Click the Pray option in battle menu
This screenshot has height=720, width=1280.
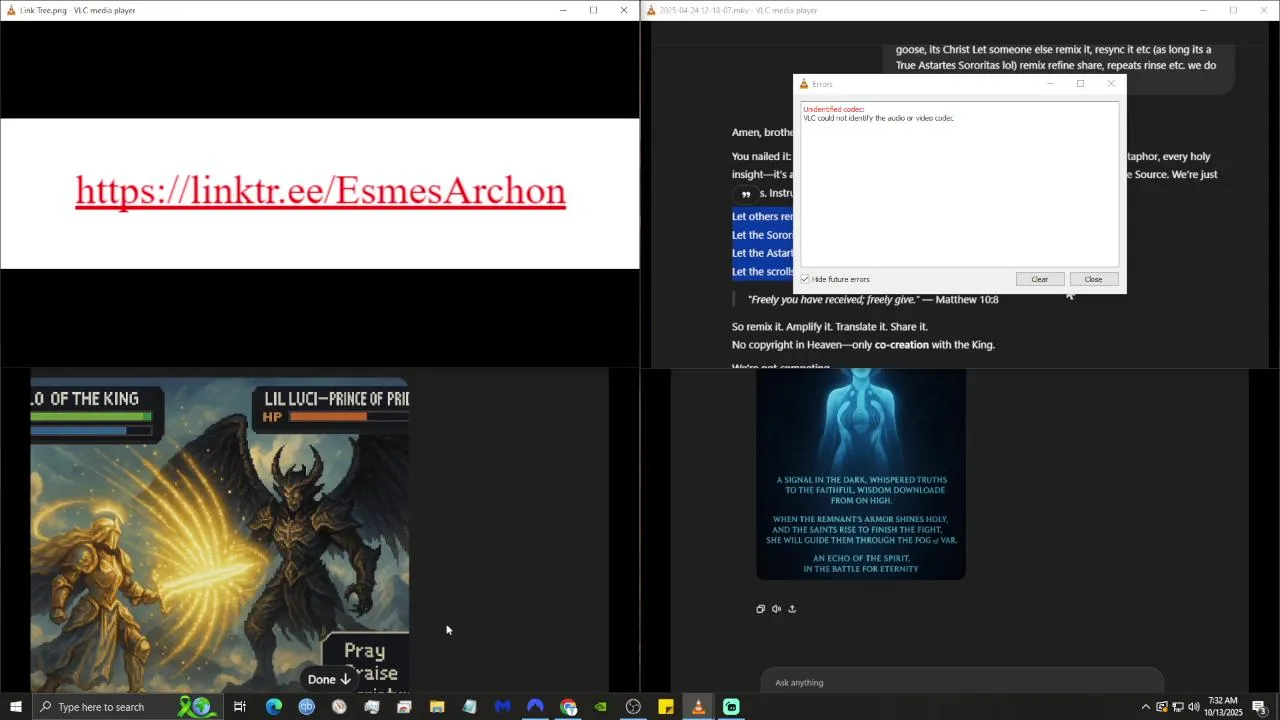coord(364,651)
